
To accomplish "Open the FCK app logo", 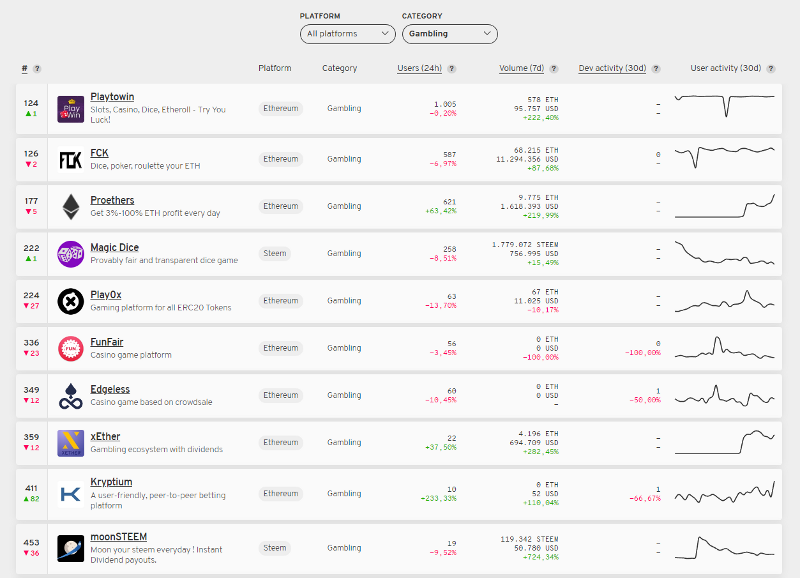I will coord(70,160).
